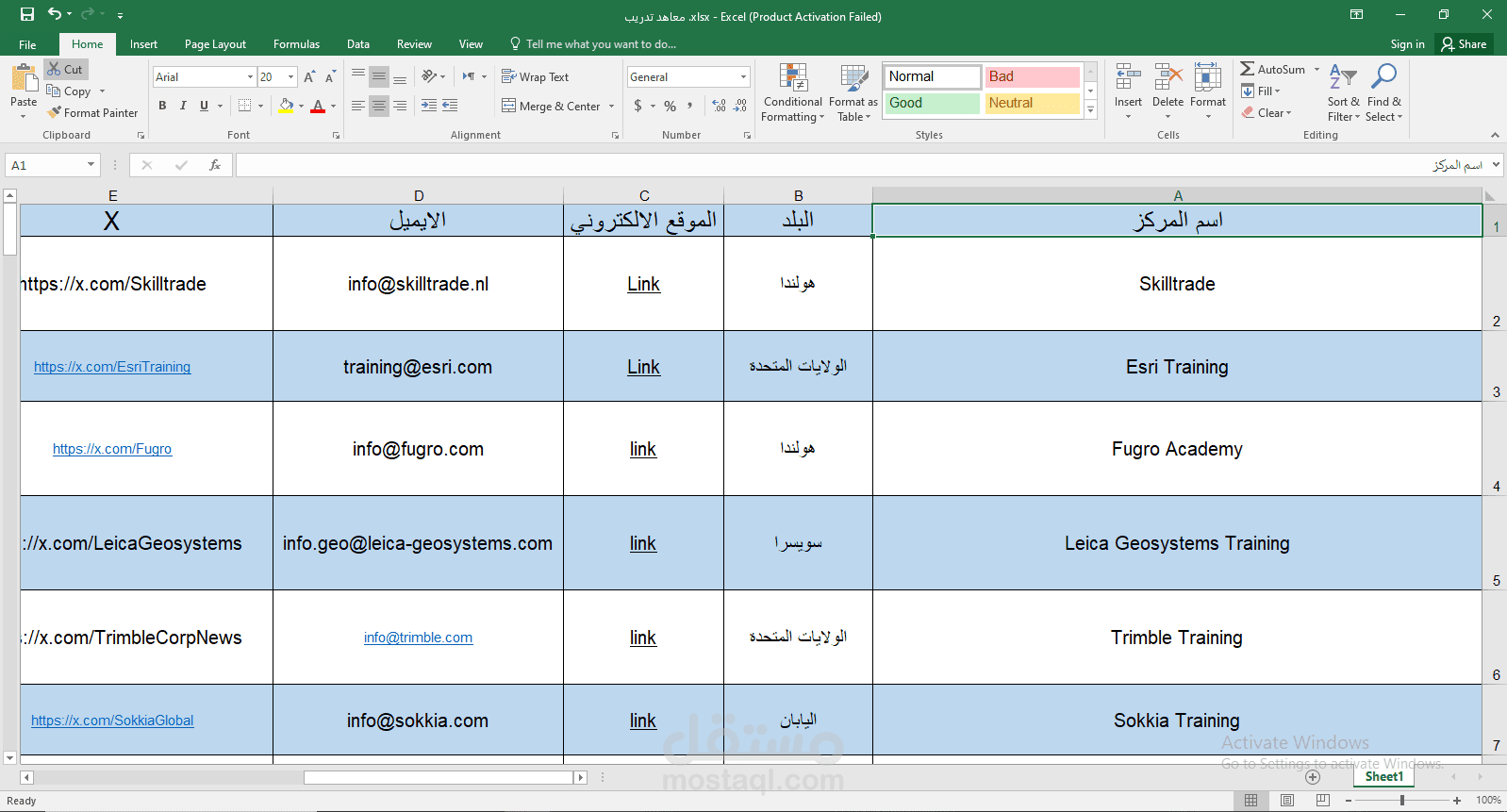Click the Undo arrow icon
This screenshot has width=1507, height=812.
[55, 14]
